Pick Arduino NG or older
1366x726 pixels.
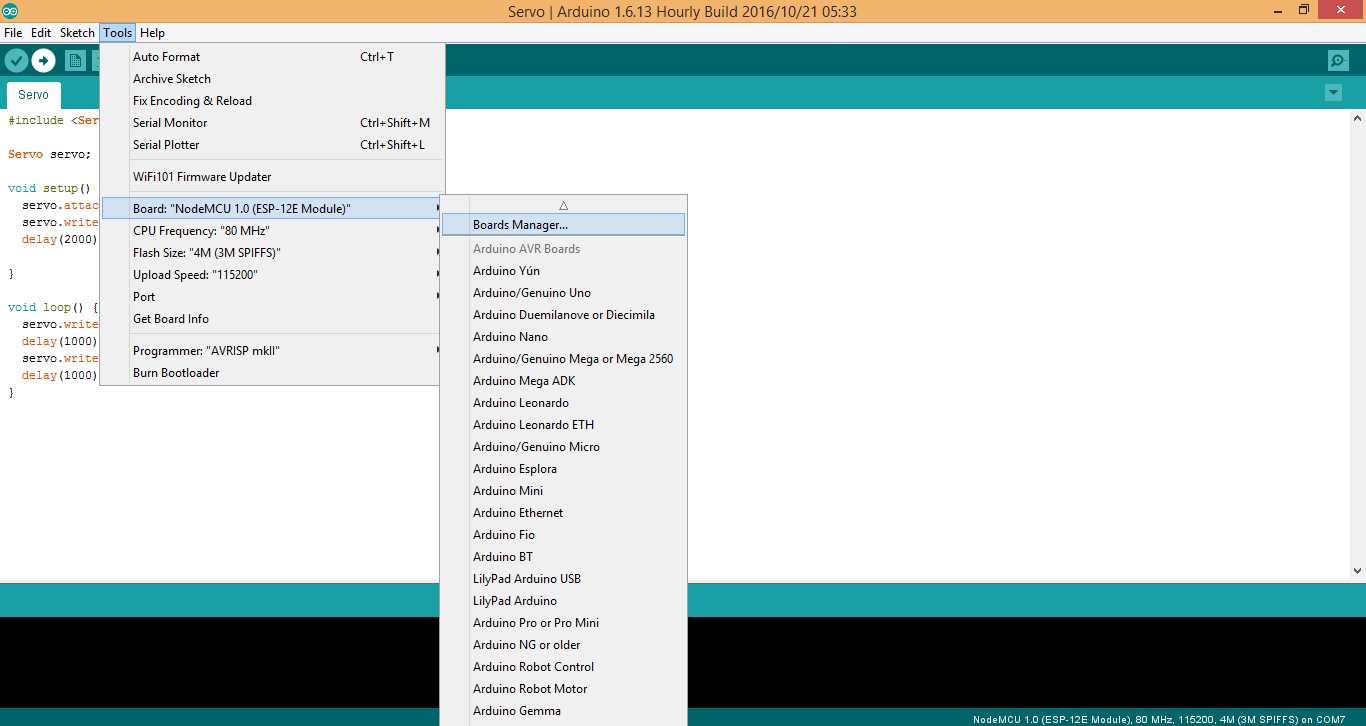563,645
